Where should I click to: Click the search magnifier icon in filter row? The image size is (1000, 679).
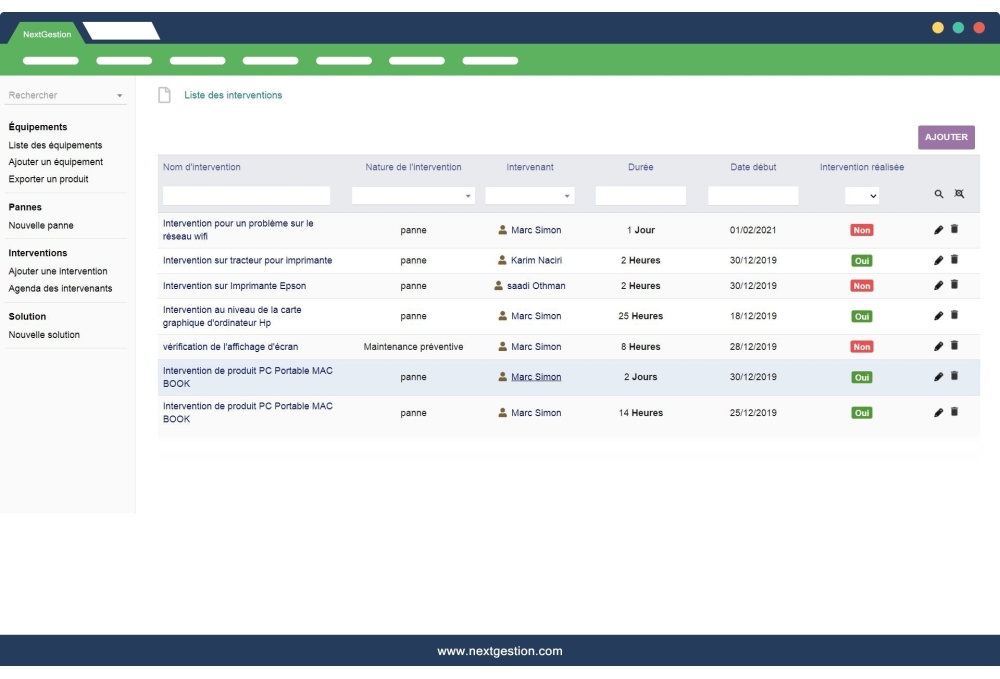point(939,194)
